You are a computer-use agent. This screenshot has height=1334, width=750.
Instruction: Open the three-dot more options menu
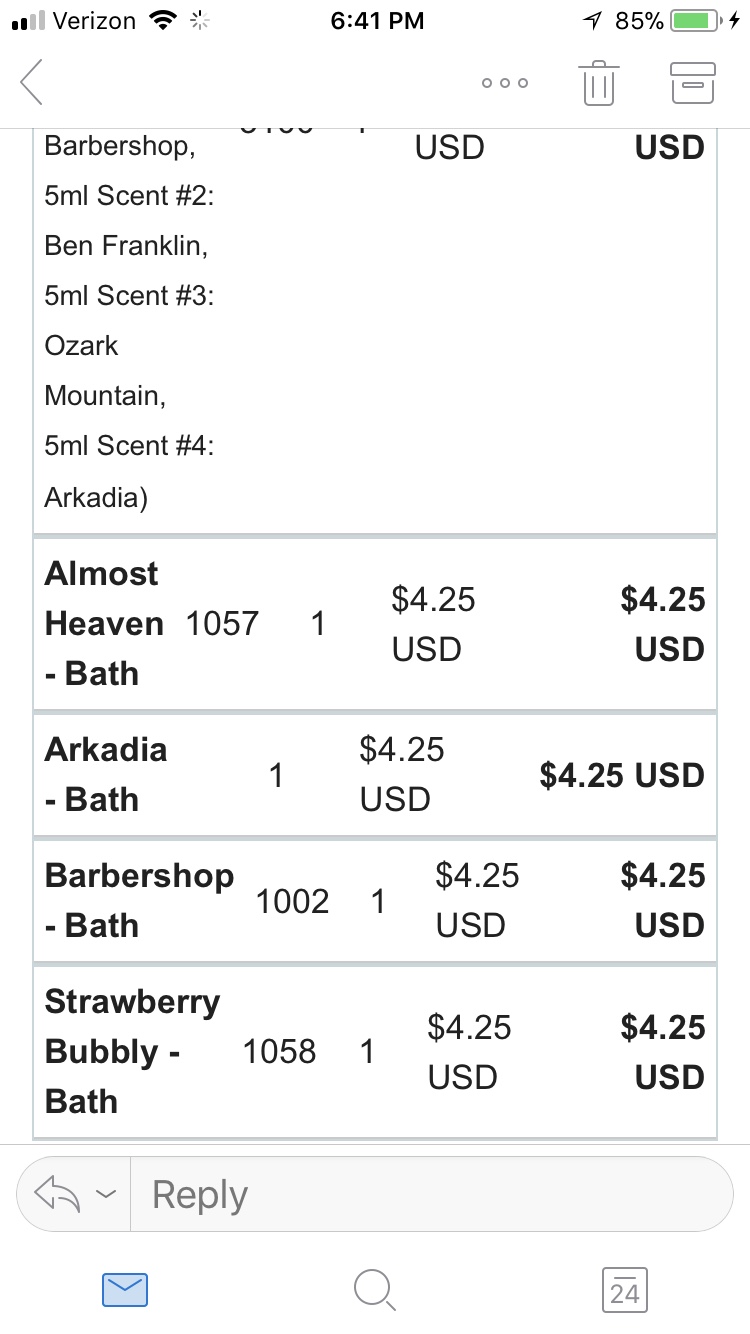(x=504, y=83)
